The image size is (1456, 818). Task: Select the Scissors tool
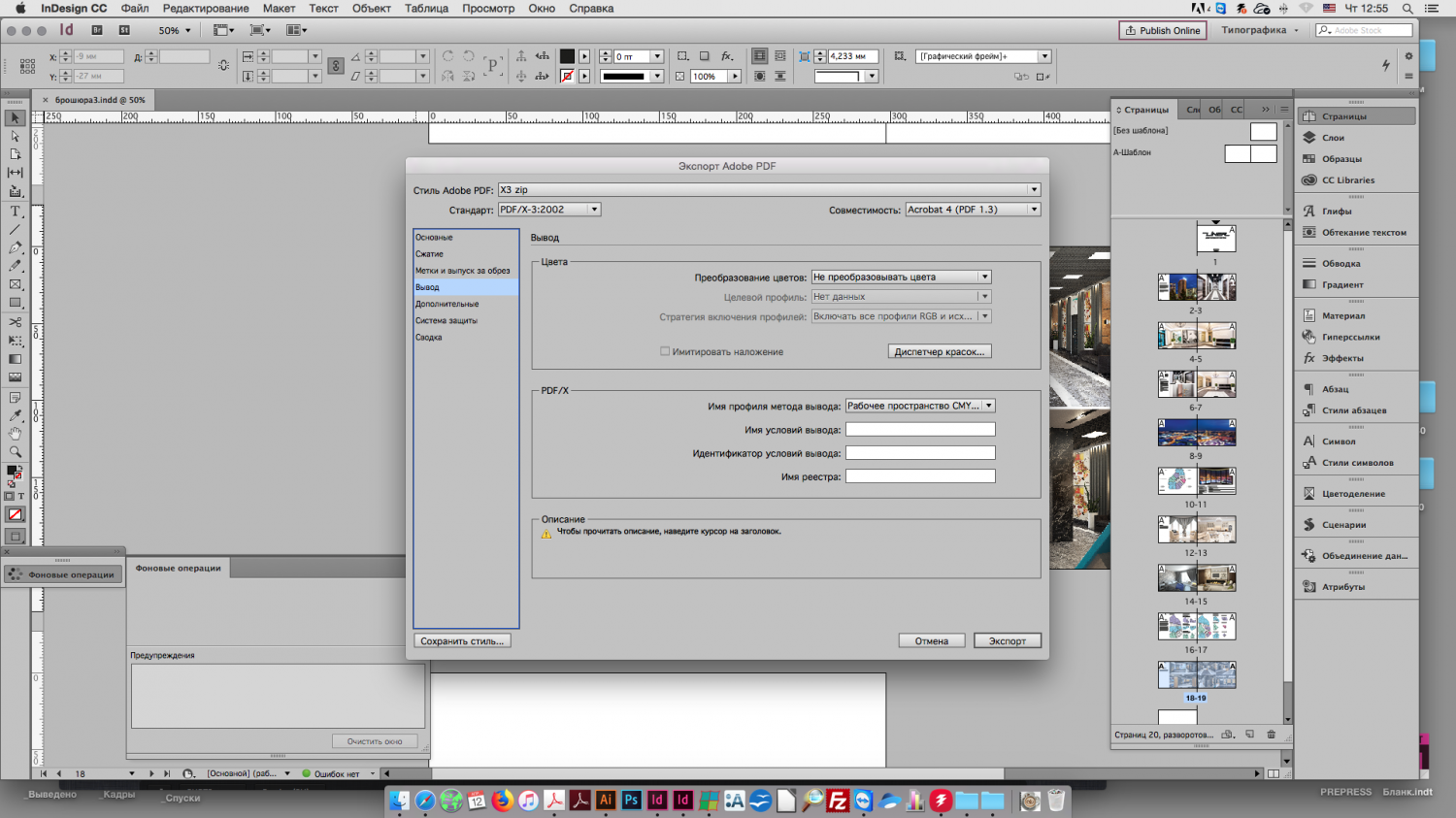coord(15,322)
